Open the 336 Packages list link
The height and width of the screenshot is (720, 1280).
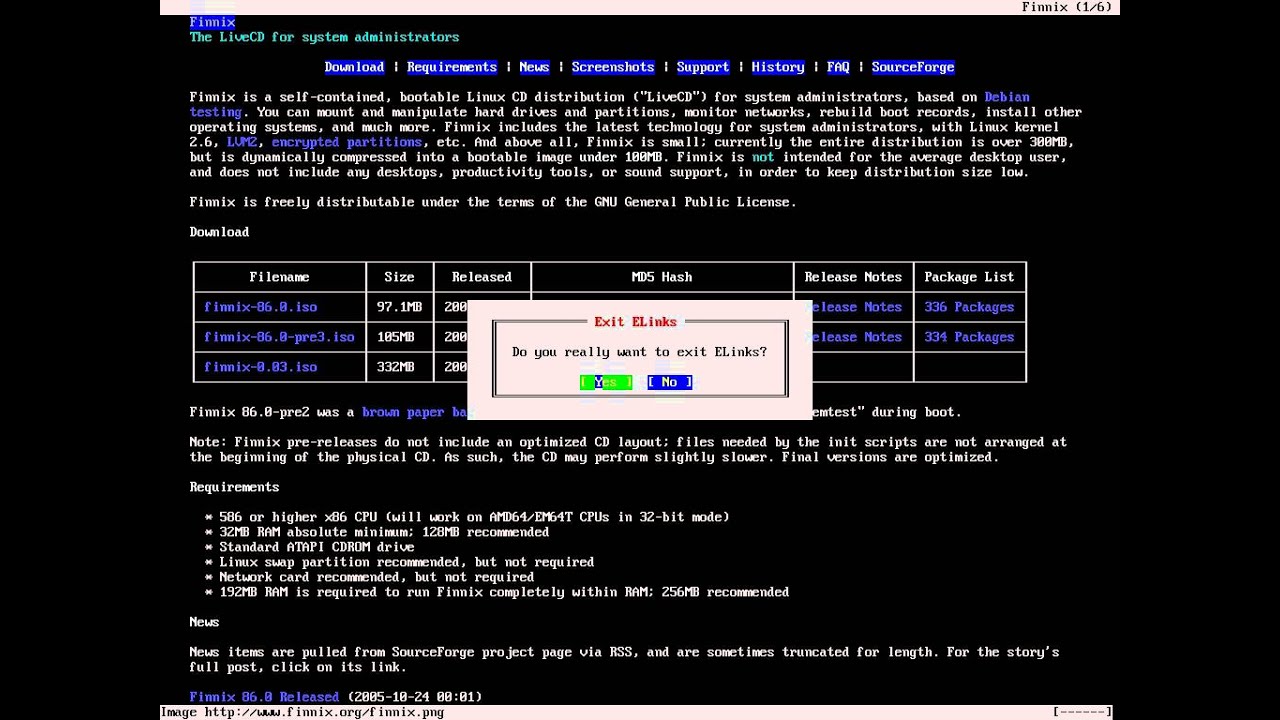pyautogui.click(x=969, y=307)
